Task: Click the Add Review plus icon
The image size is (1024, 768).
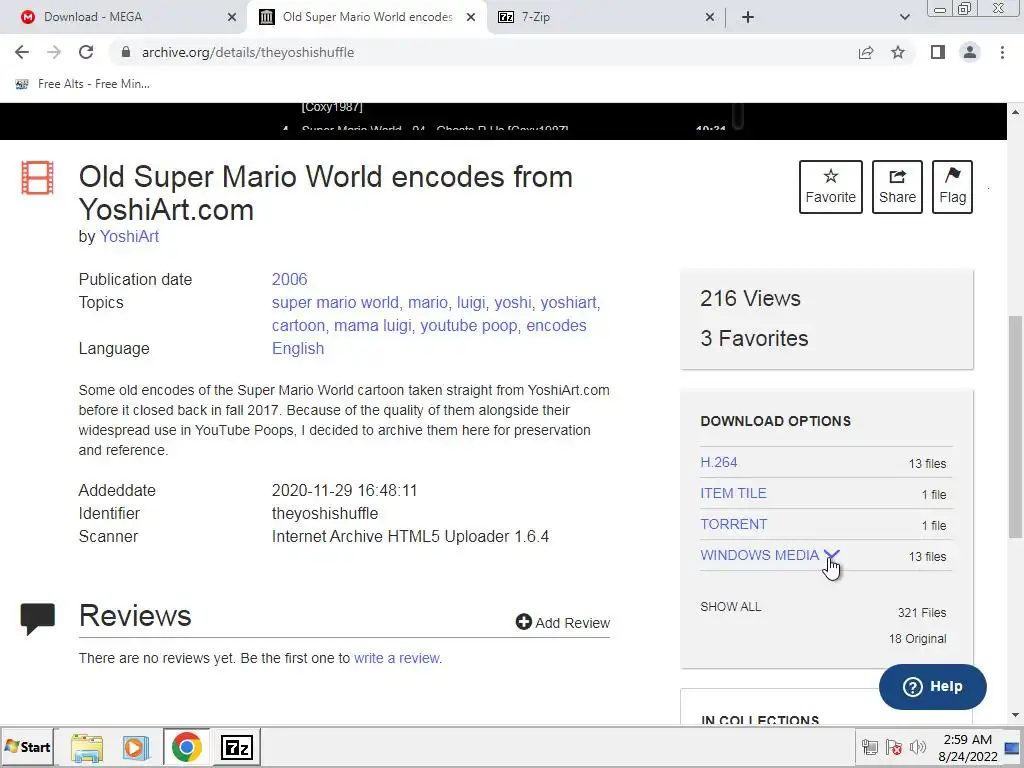Action: point(523,622)
